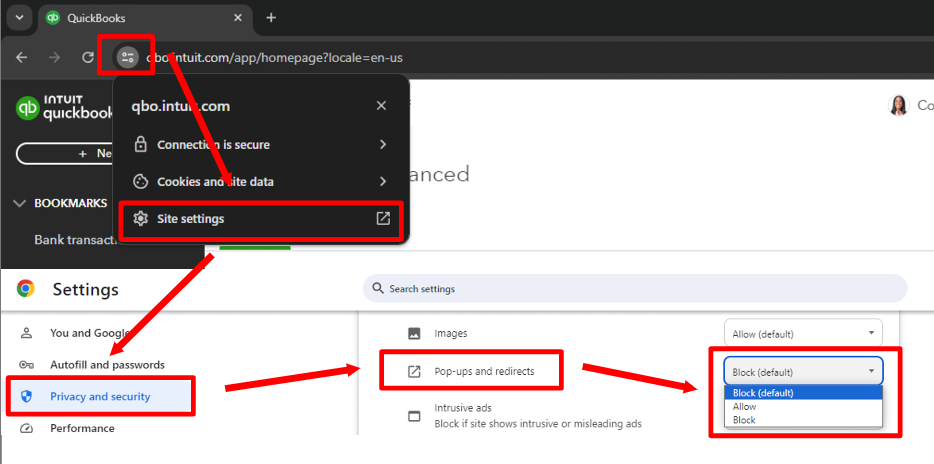This screenshot has width=934, height=464.
Task: Open a new browser tab
Action: [x=271, y=18]
